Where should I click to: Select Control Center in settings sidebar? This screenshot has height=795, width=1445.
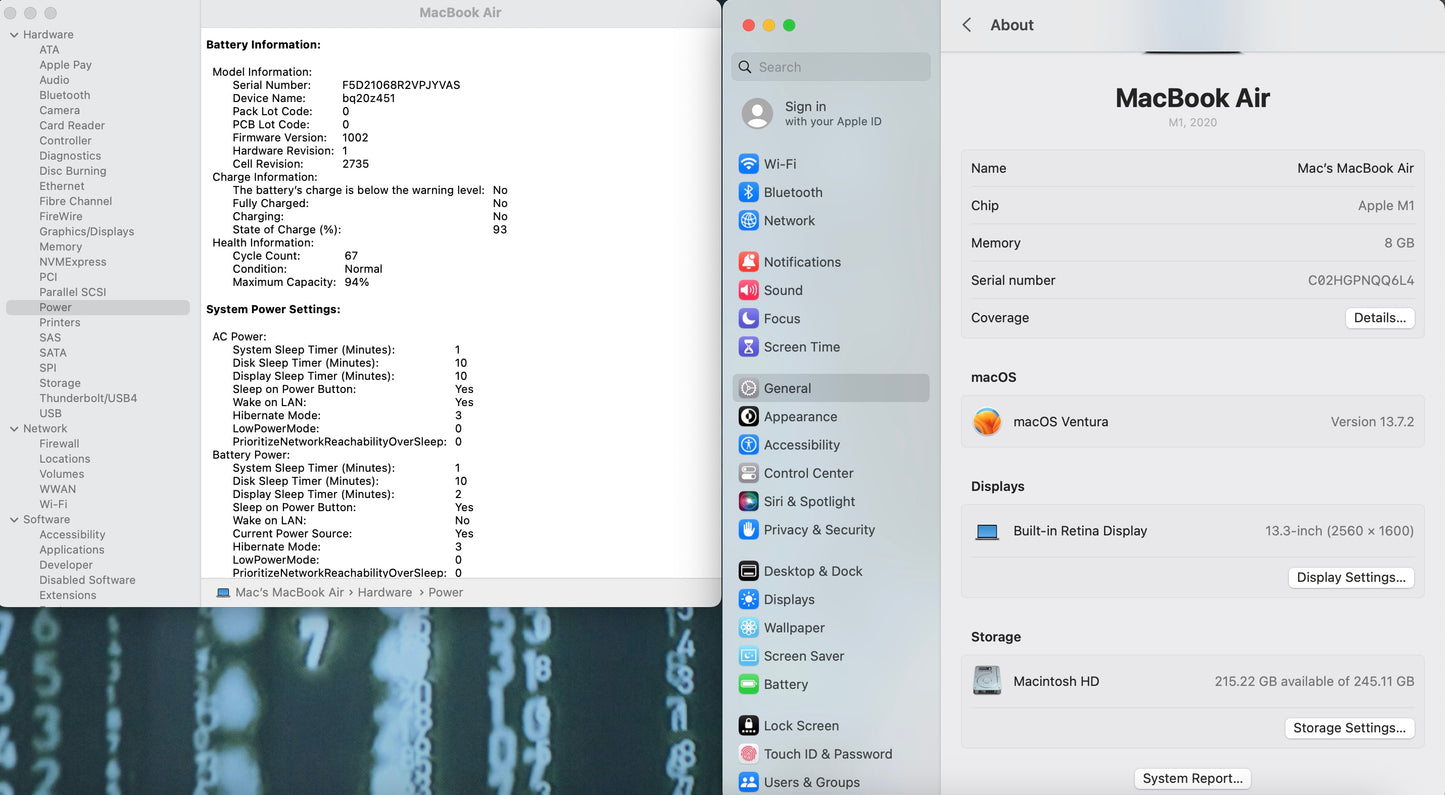[808, 473]
